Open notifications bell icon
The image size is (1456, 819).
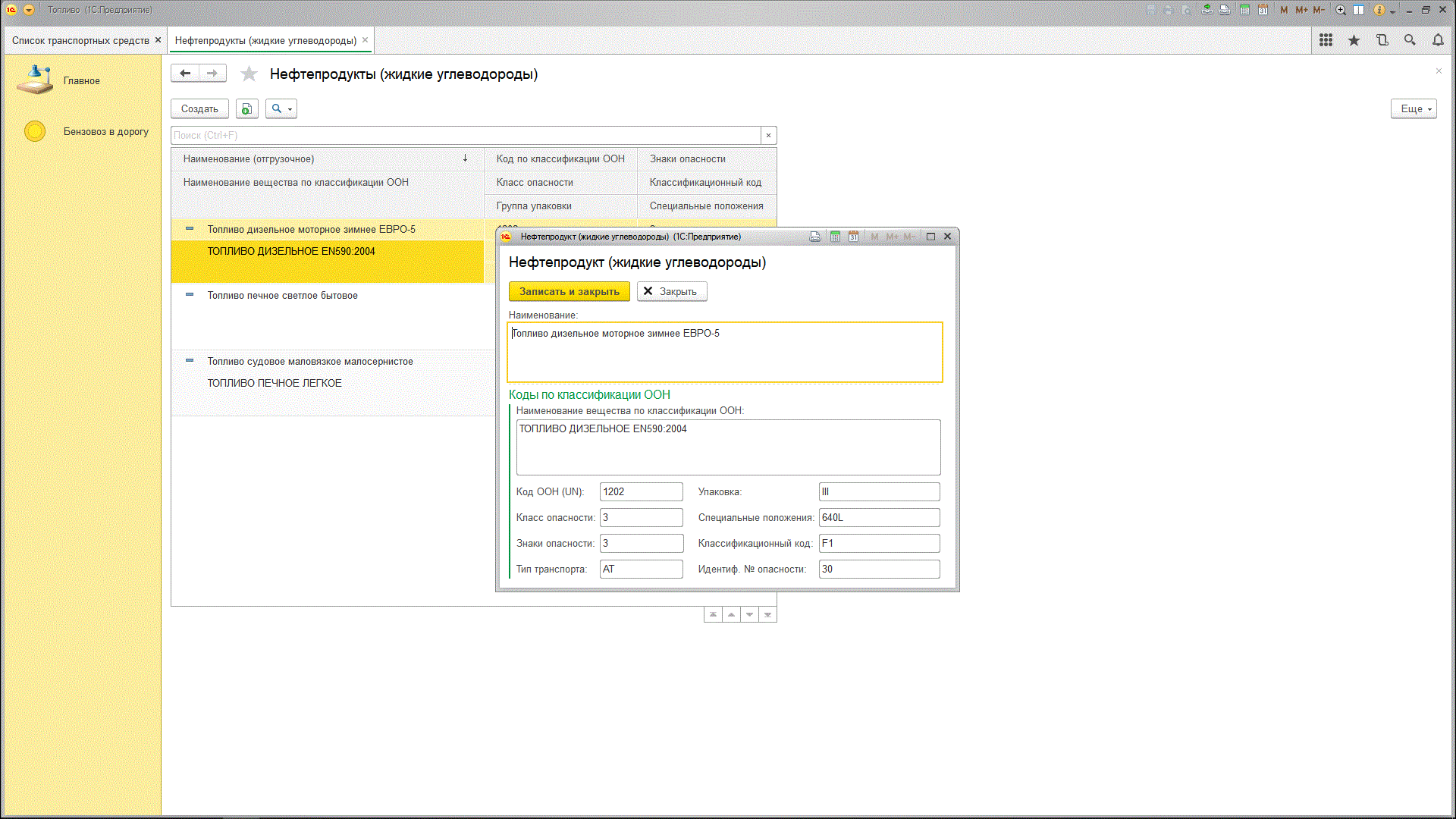pos(1438,40)
